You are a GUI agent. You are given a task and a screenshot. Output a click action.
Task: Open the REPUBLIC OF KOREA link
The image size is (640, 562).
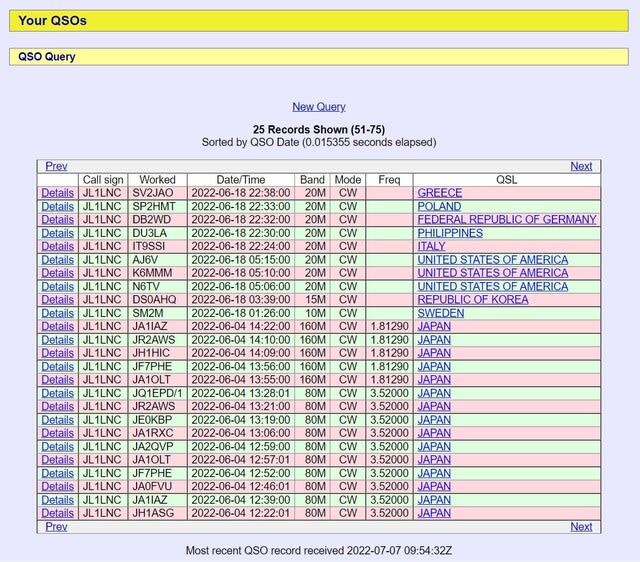(473, 299)
